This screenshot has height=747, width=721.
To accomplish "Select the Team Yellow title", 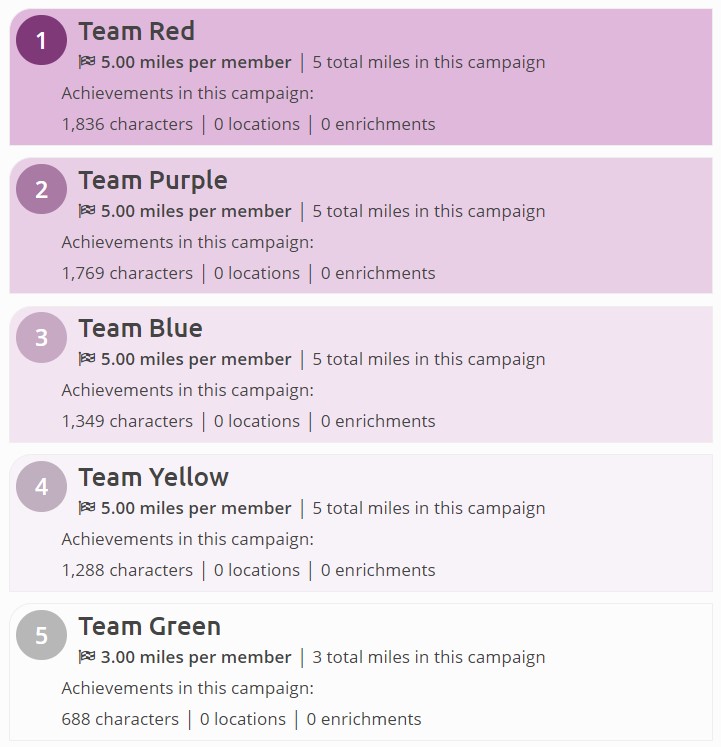I will point(153,477).
